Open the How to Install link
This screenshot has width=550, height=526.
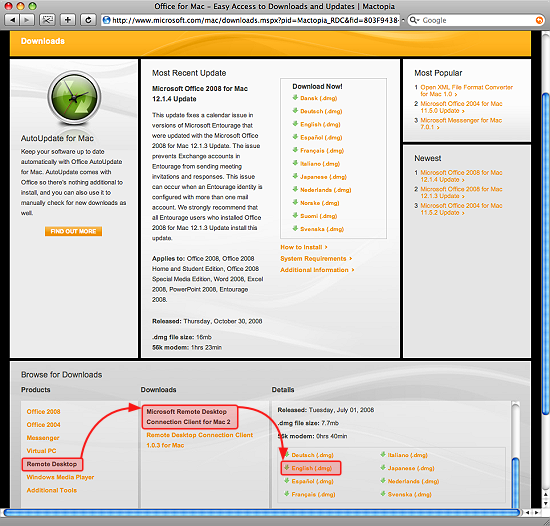point(304,247)
